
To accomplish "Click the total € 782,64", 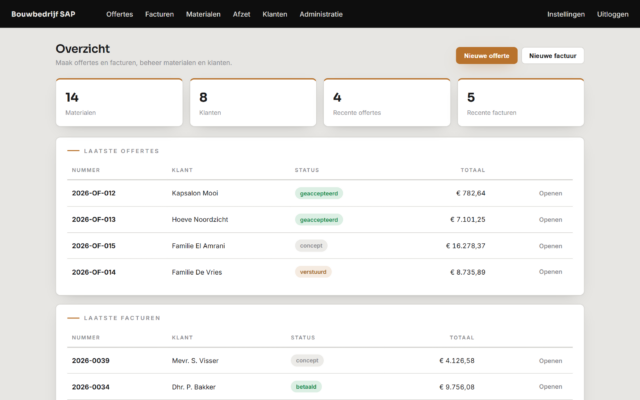I will tap(471, 193).
